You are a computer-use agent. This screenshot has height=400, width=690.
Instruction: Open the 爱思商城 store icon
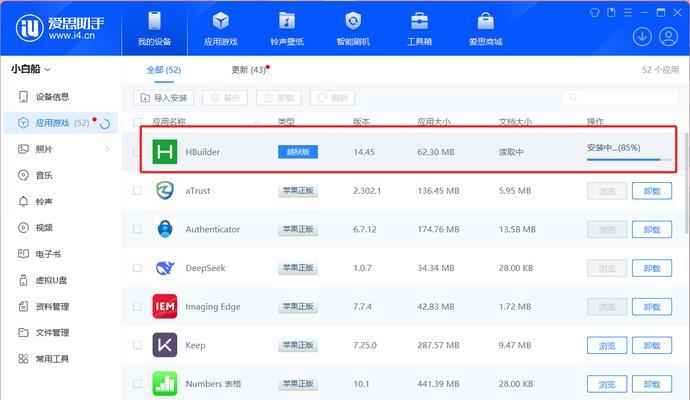pos(485,21)
